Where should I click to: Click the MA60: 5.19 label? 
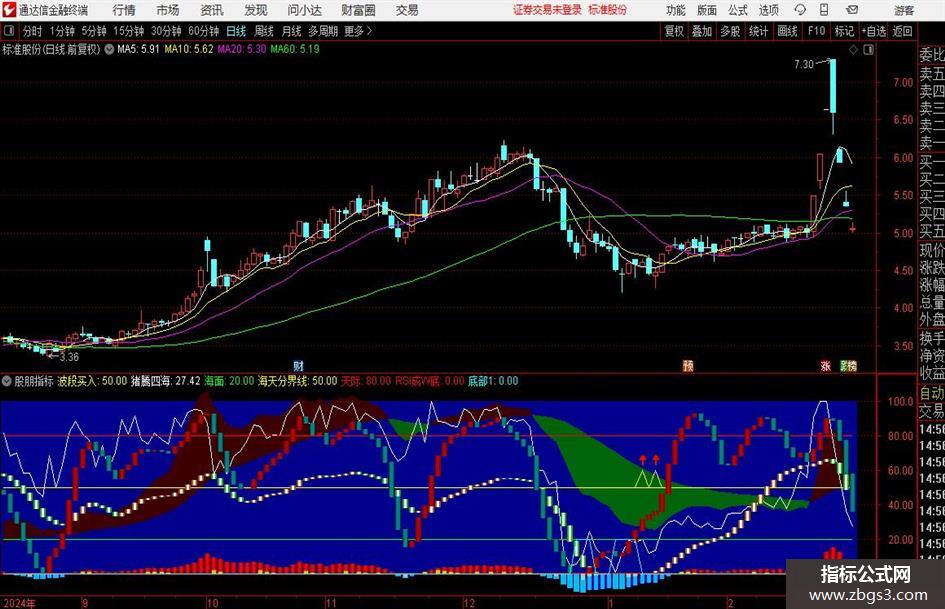click(295, 49)
